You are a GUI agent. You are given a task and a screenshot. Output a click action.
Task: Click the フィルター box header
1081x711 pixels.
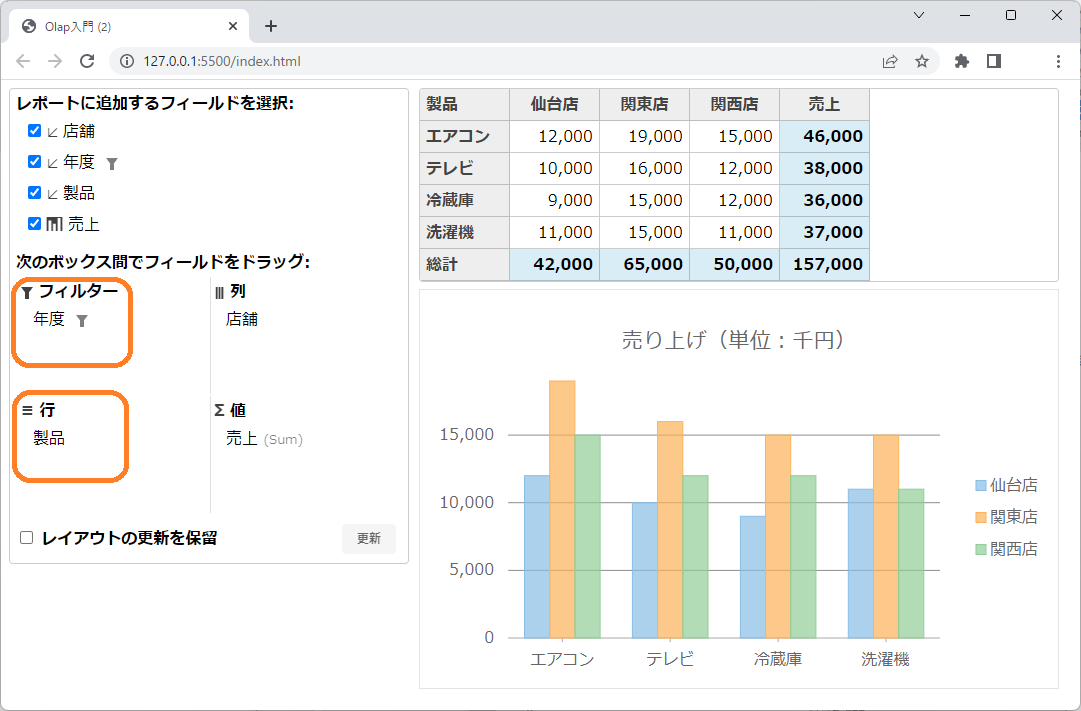[70, 292]
